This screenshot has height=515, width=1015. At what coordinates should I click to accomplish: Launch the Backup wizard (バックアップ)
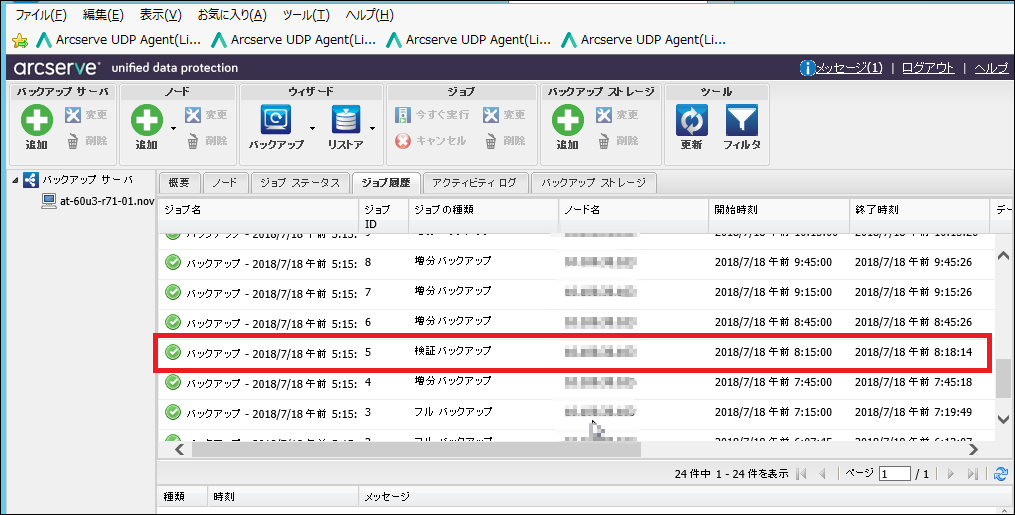click(276, 127)
